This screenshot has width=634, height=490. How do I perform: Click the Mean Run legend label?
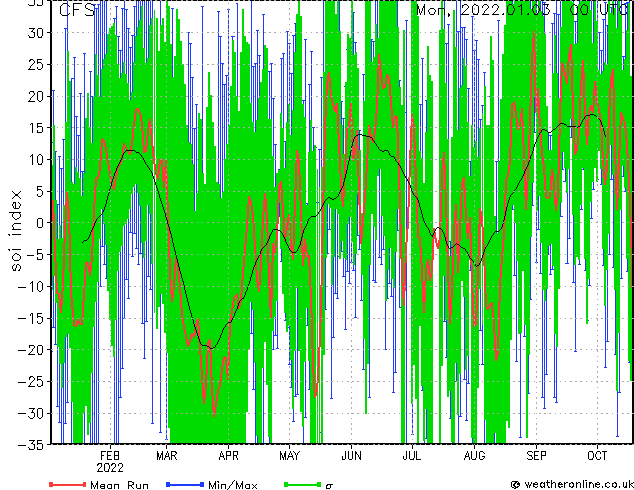[x=119, y=485]
